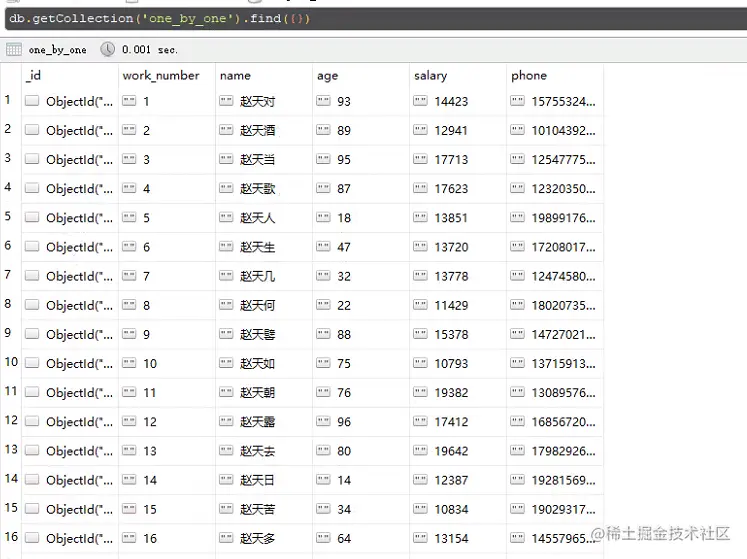
Task: Click string type icon beside work_number 7
Action: coord(129,275)
